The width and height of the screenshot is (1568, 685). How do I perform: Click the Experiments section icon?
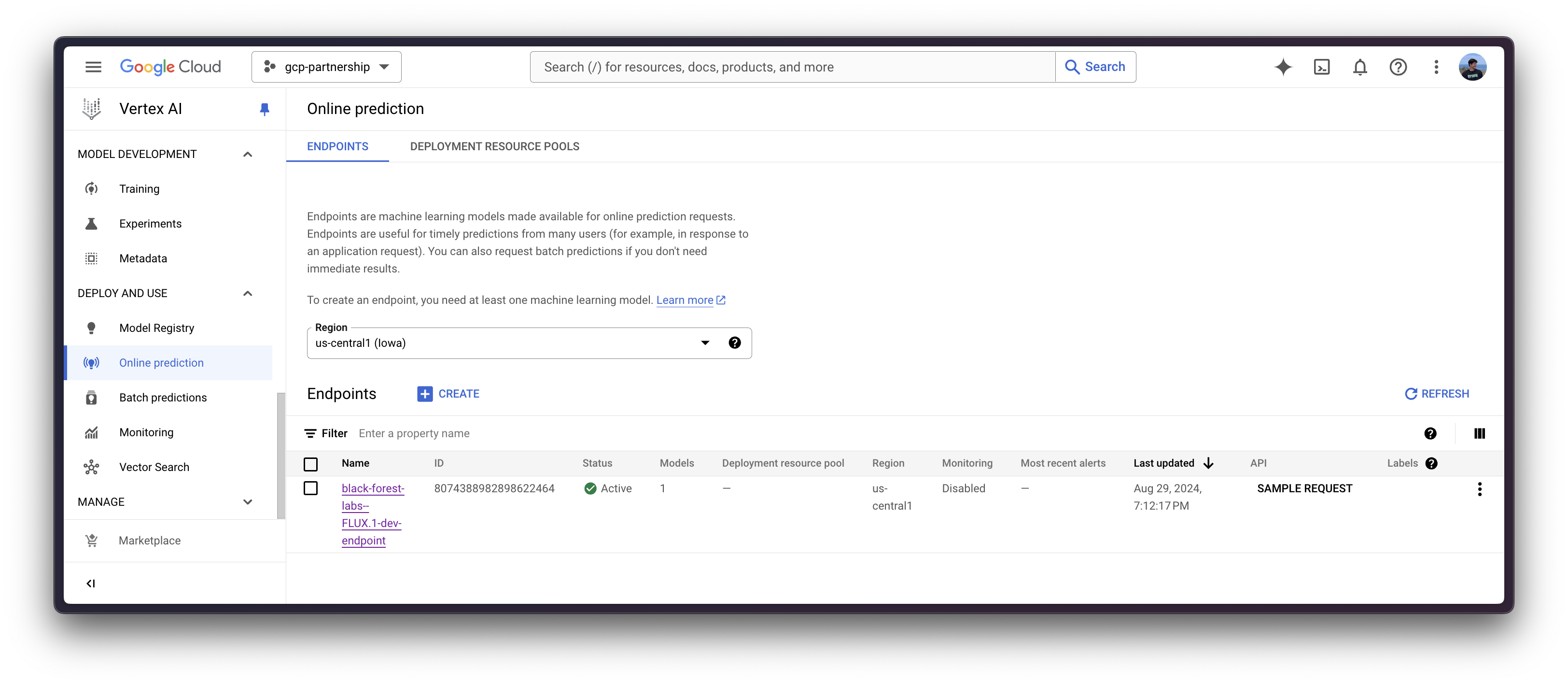tap(91, 223)
